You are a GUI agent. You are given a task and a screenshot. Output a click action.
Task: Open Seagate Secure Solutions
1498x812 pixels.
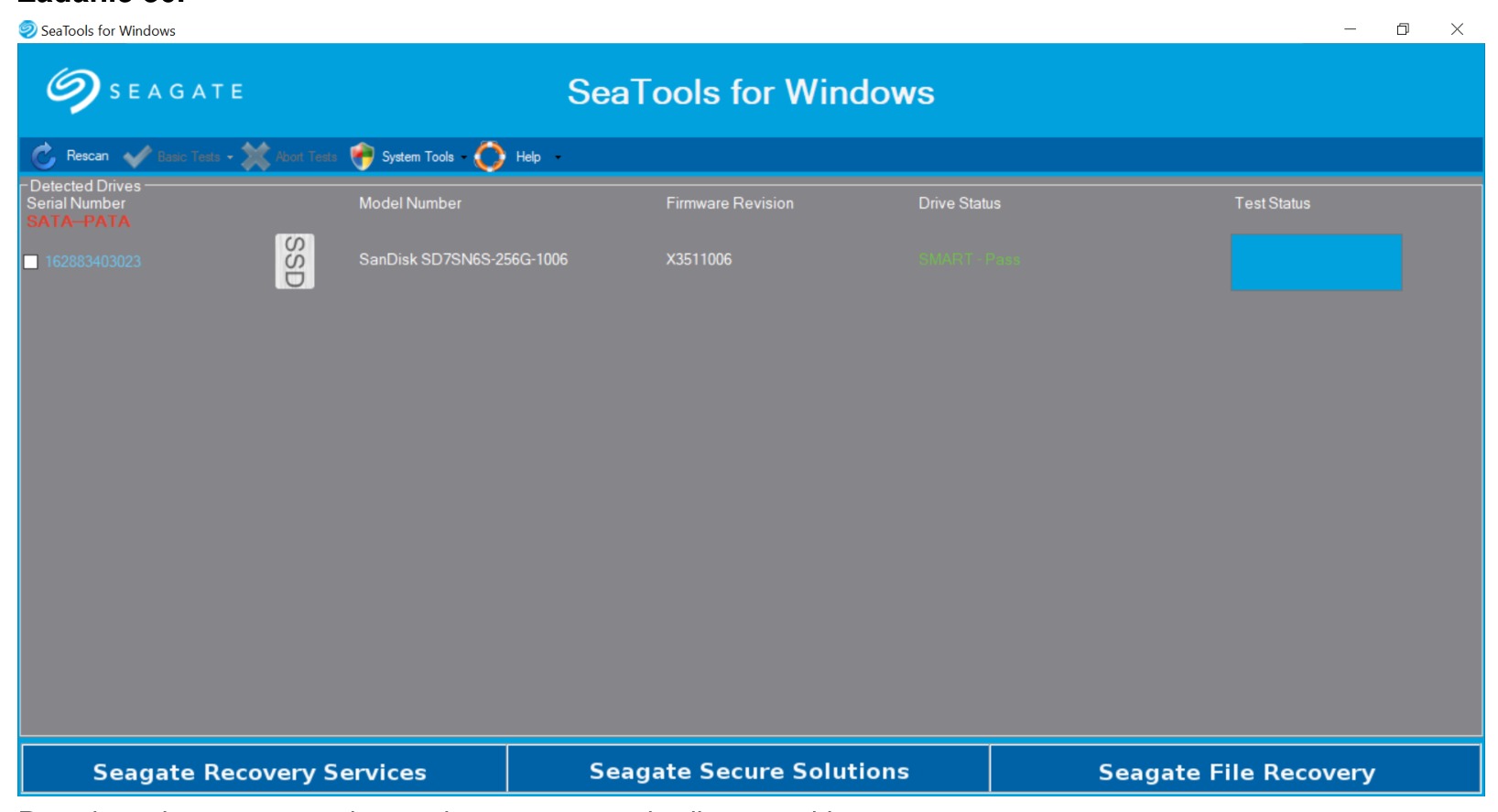click(749, 769)
